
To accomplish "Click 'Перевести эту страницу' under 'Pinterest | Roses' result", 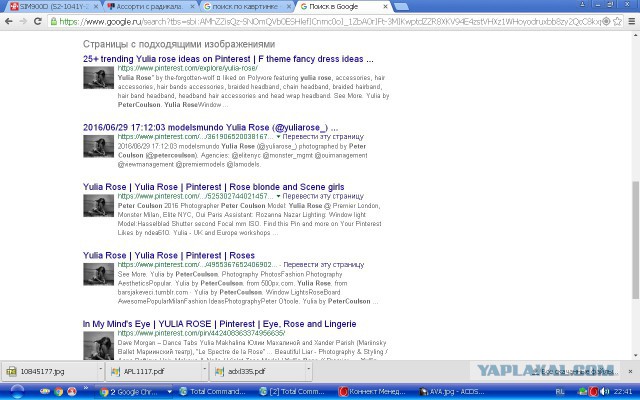I will (324, 265).
